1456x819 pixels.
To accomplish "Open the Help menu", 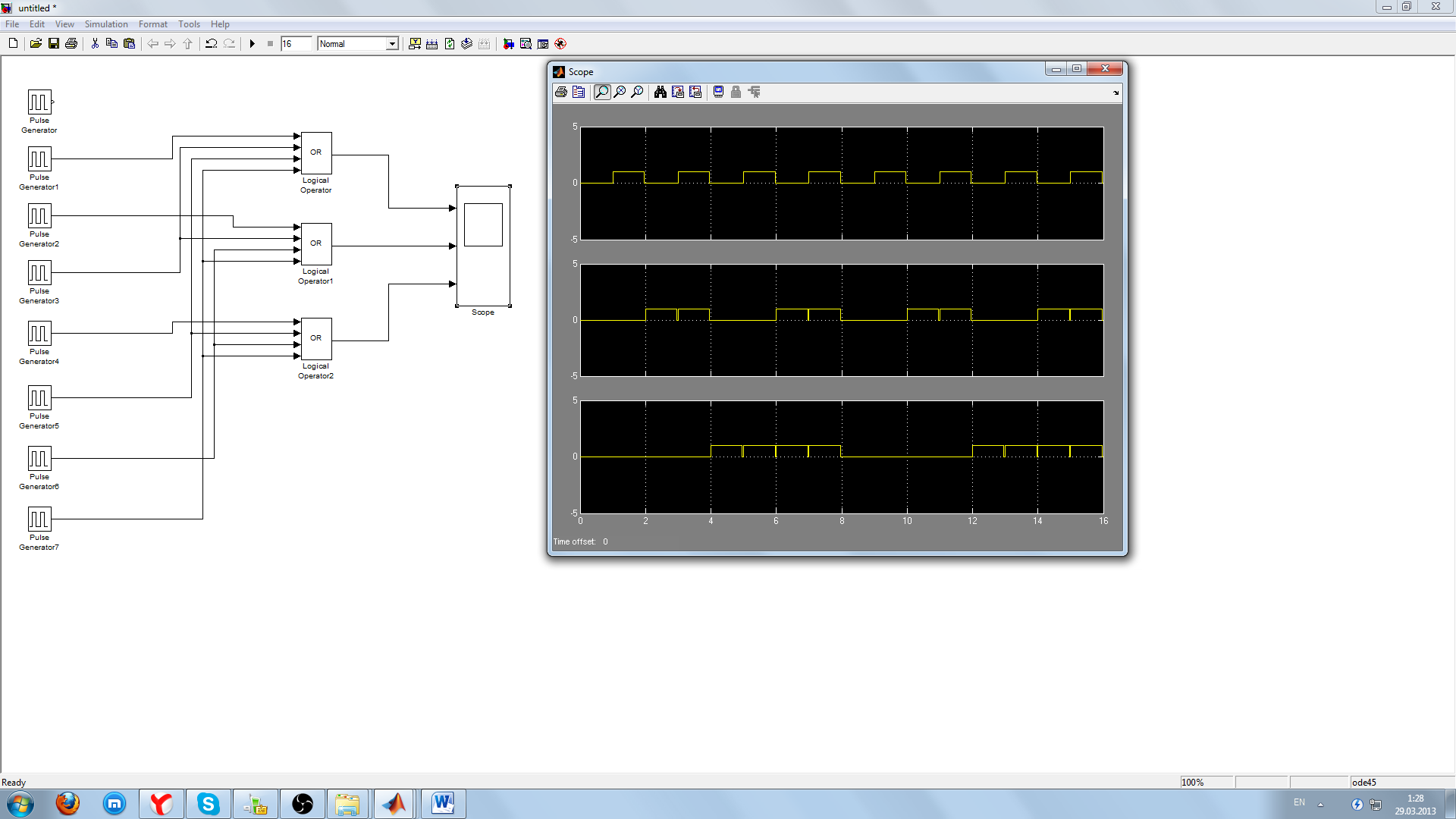I will tap(220, 24).
